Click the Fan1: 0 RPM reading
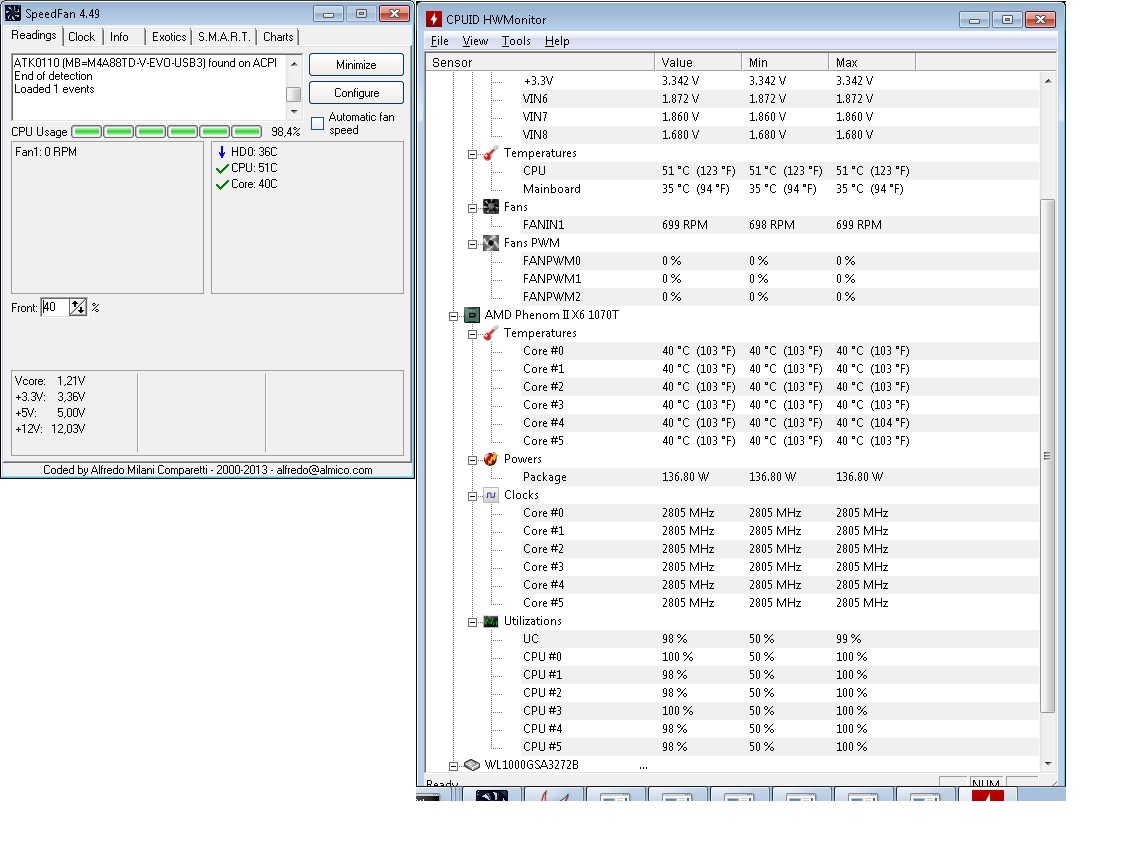Viewport: 1136px width, 852px height. click(46, 152)
